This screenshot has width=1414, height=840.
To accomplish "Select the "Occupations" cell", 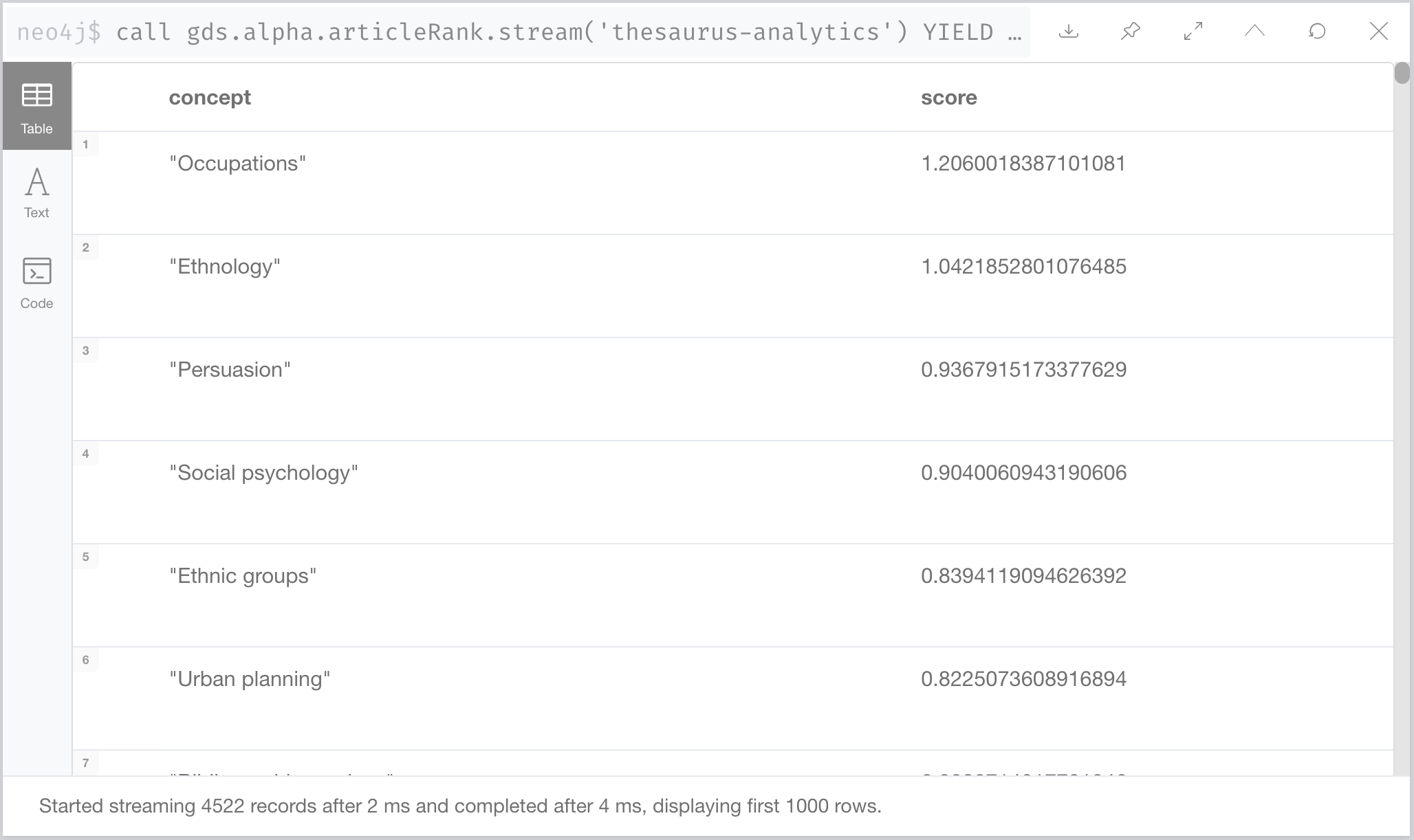I will (237, 164).
